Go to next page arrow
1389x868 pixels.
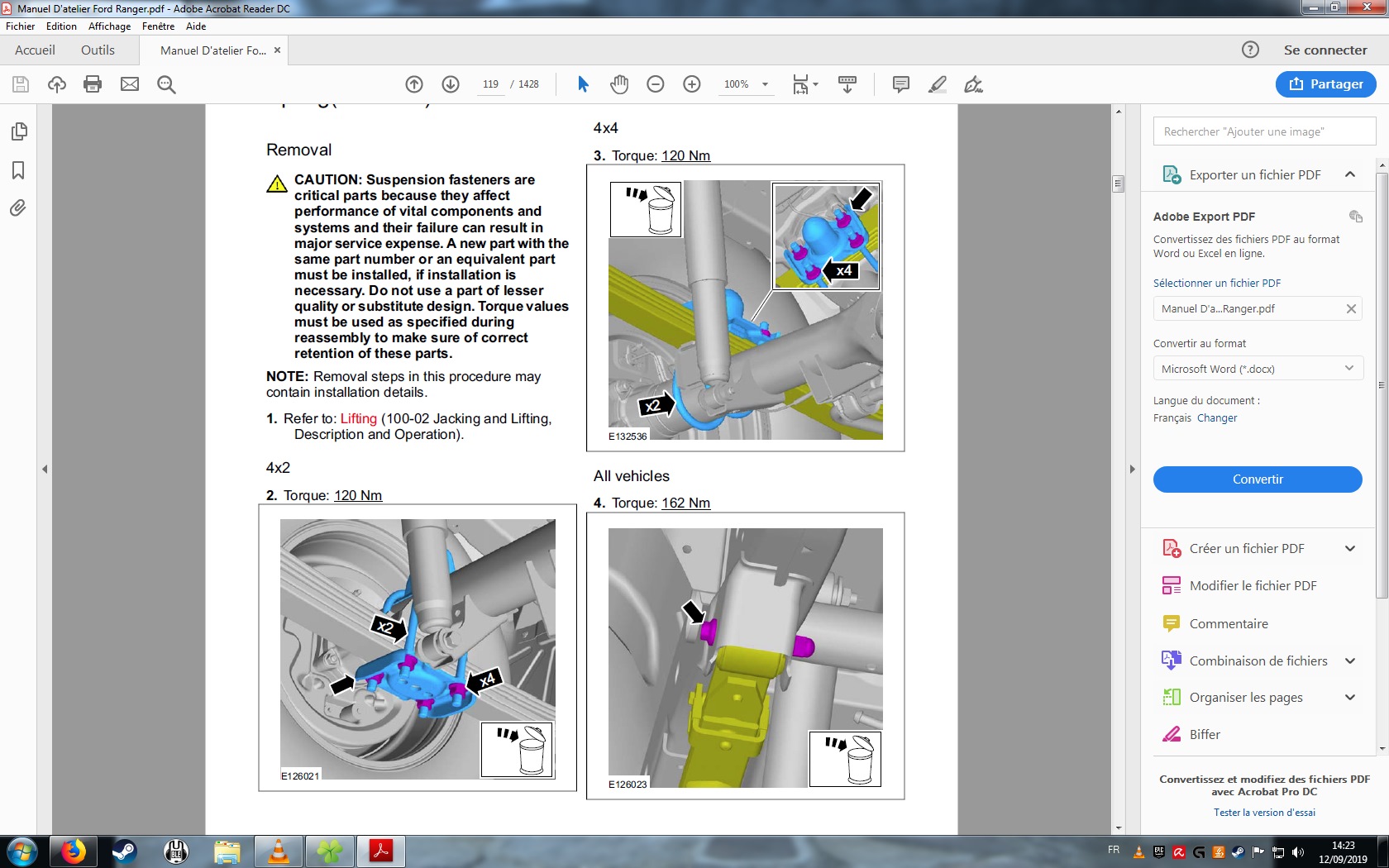pos(451,84)
